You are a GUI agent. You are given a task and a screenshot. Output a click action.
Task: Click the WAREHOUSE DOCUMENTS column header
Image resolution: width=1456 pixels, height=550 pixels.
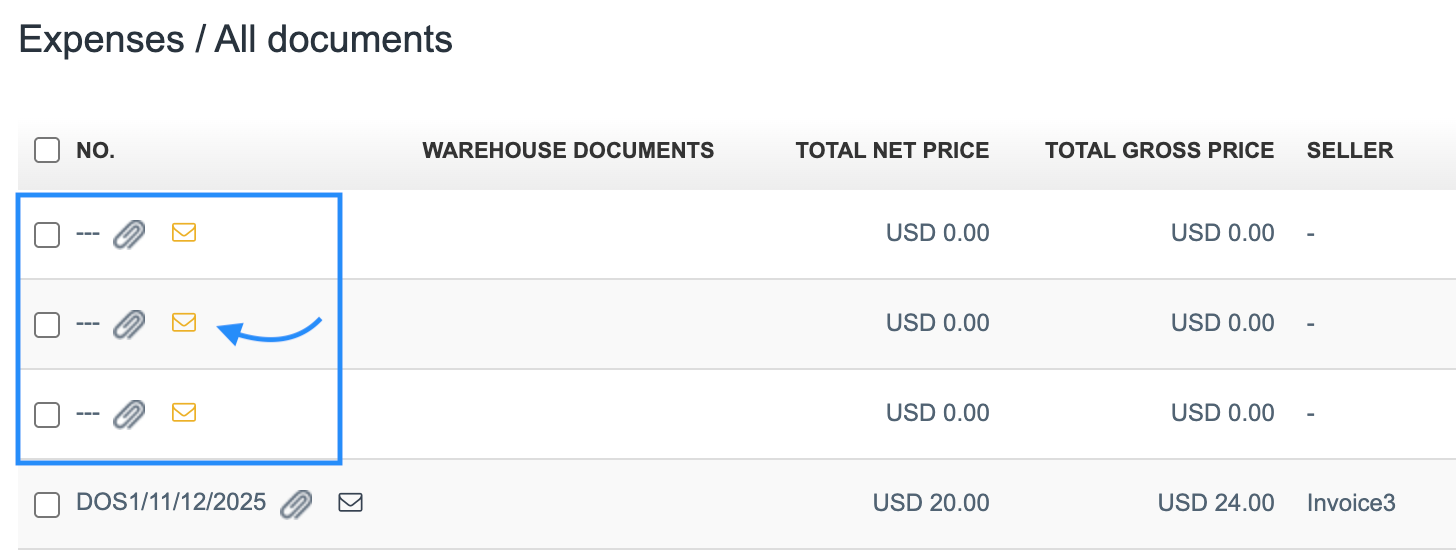(x=568, y=151)
